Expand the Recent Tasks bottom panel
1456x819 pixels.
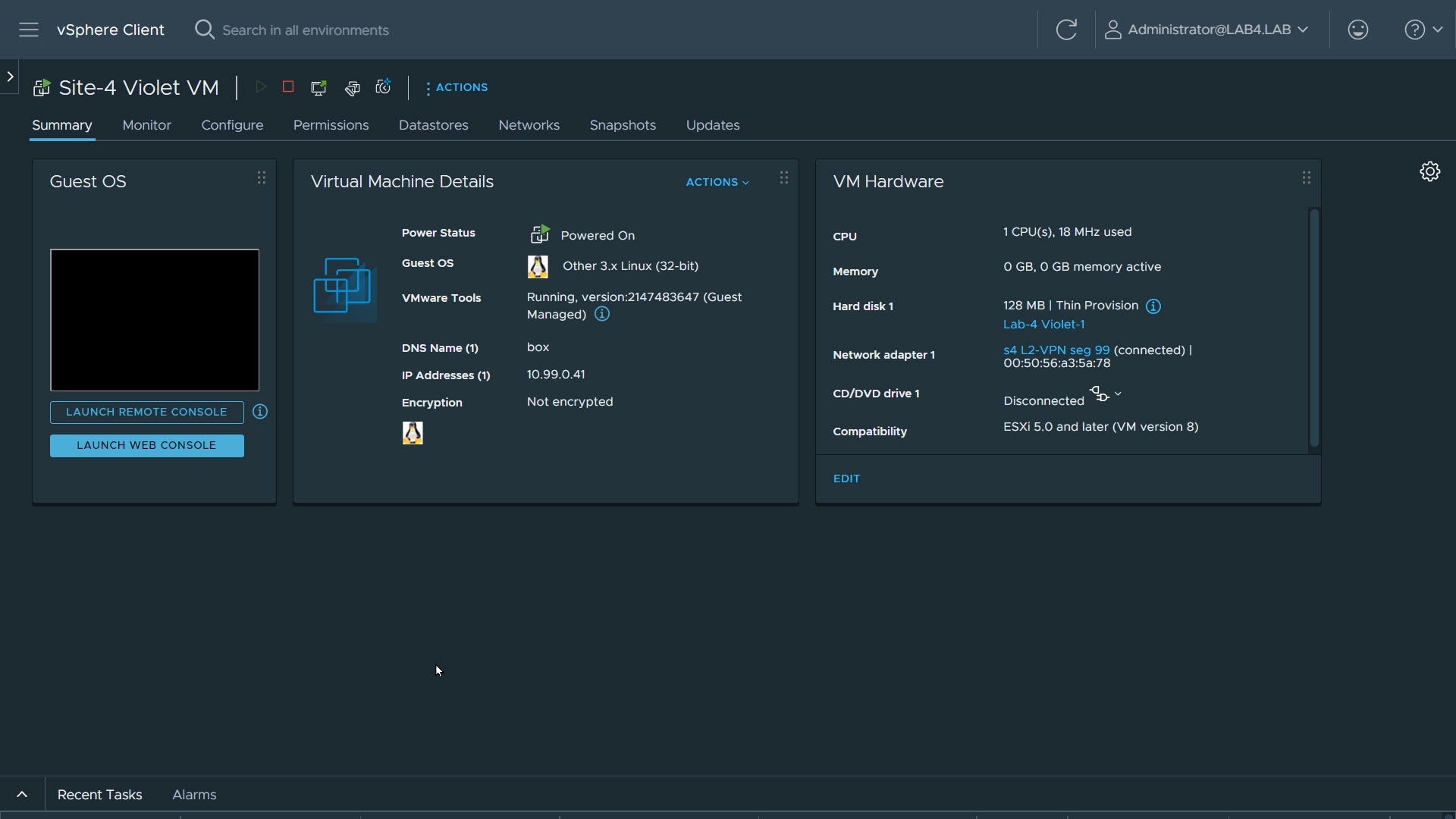(x=22, y=795)
